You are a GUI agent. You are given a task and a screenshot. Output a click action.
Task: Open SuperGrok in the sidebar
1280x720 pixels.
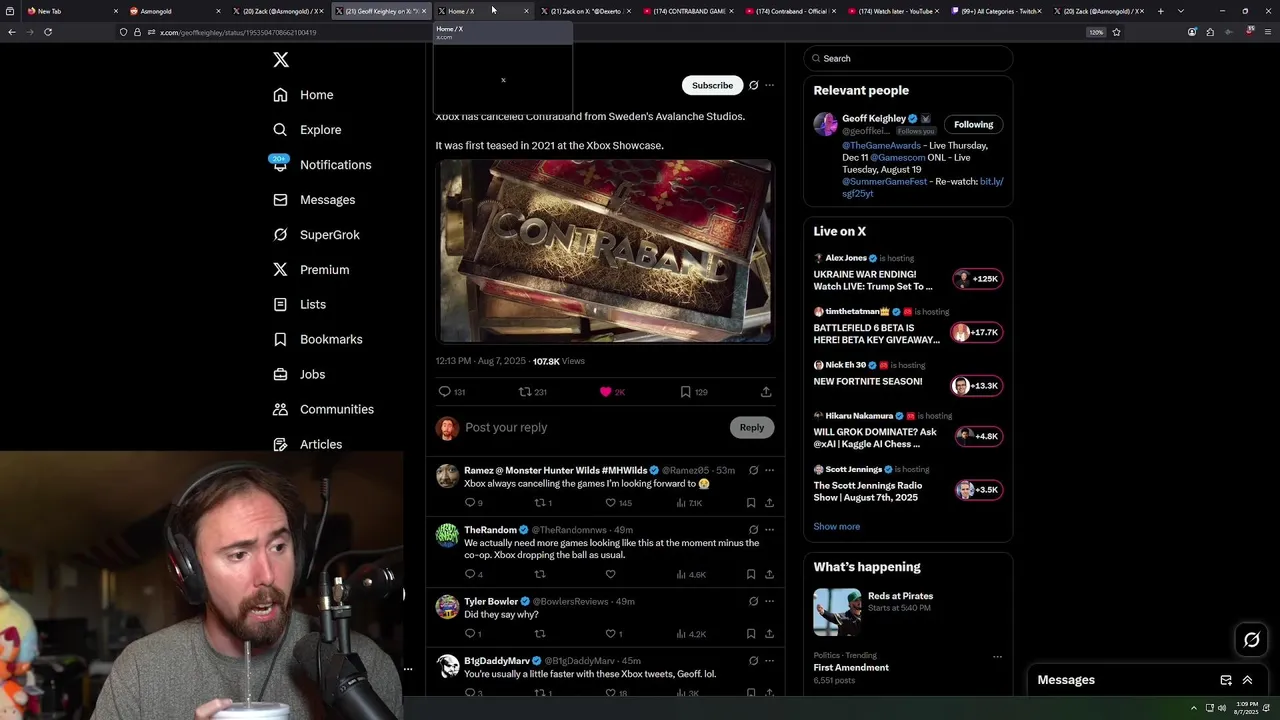(x=316, y=235)
